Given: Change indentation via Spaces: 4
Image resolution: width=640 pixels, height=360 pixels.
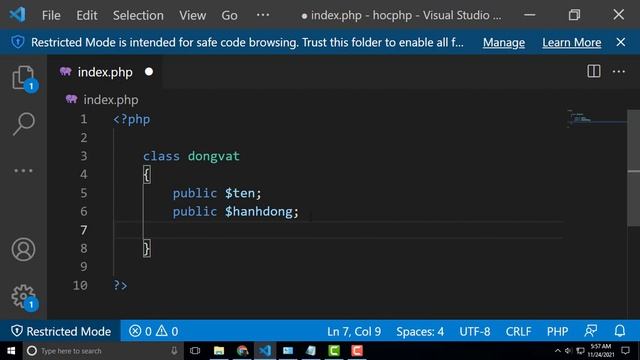Looking at the screenshot, I should (420, 331).
